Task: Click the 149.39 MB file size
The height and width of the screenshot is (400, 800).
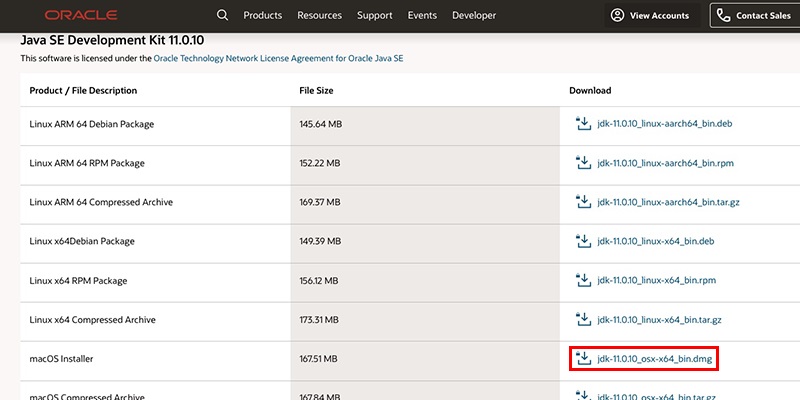Action: (x=320, y=241)
